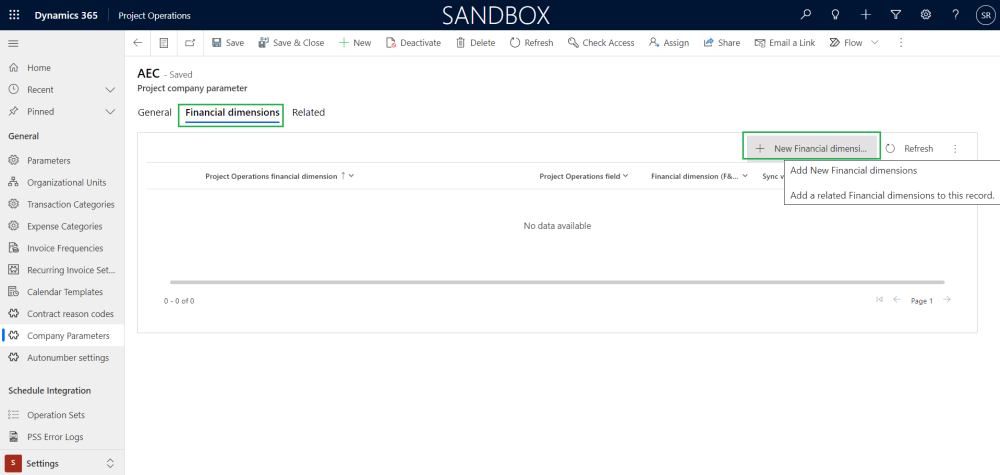This screenshot has height=475, width=1000.
Task: Click New Financial dimensions button
Action: pyautogui.click(x=812, y=148)
